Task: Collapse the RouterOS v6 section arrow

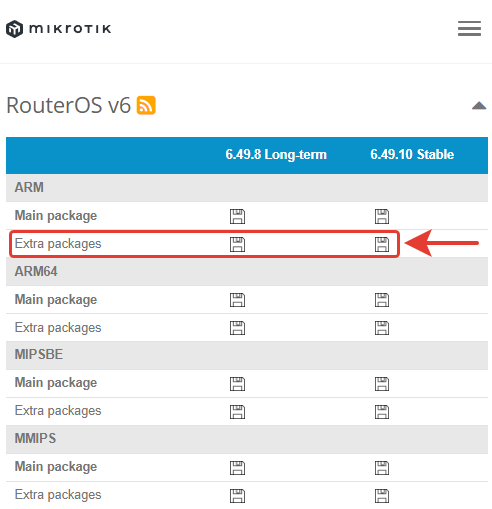Action: tap(479, 106)
